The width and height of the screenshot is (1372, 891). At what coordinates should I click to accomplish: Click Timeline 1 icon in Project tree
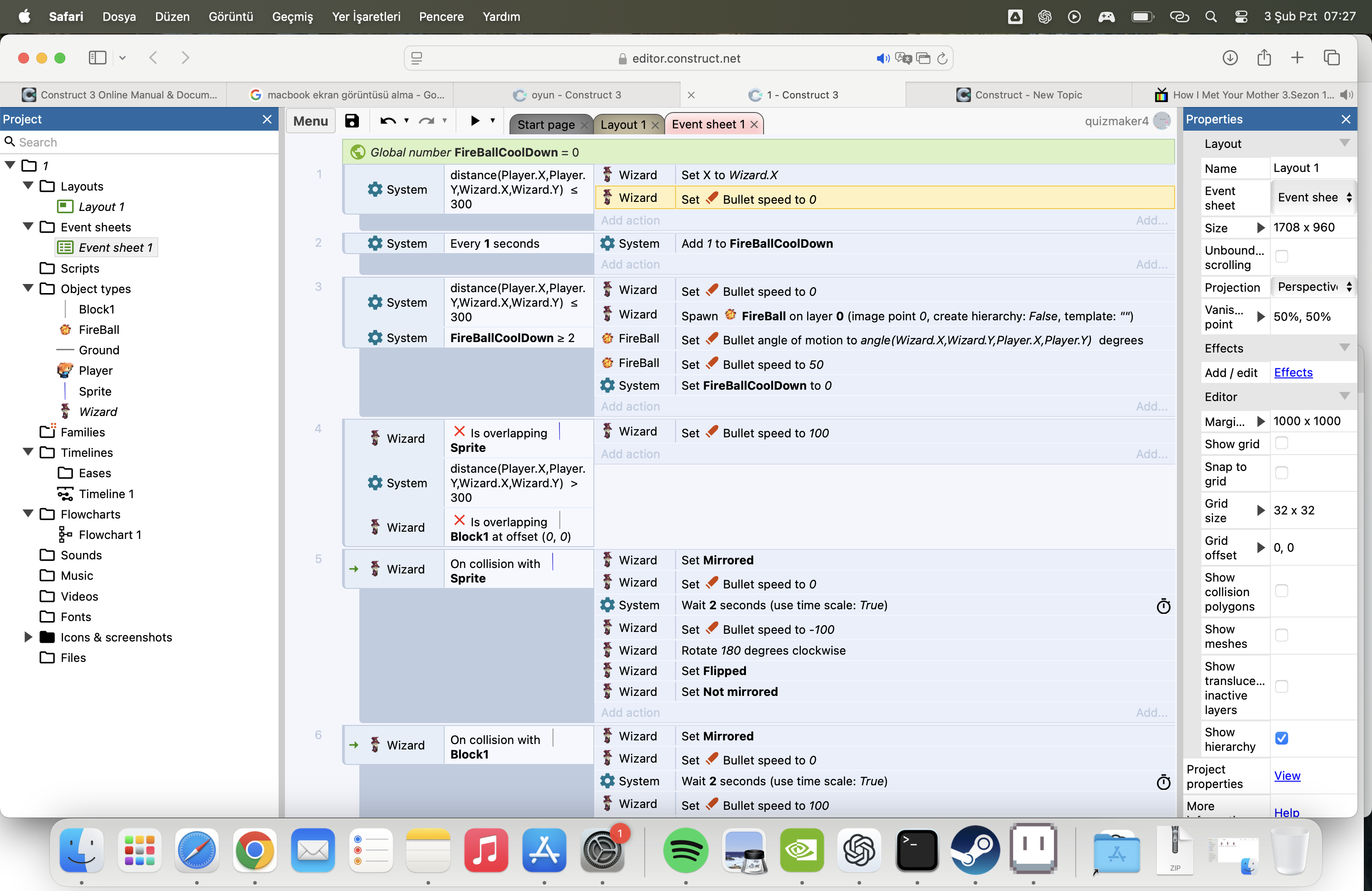[65, 494]
